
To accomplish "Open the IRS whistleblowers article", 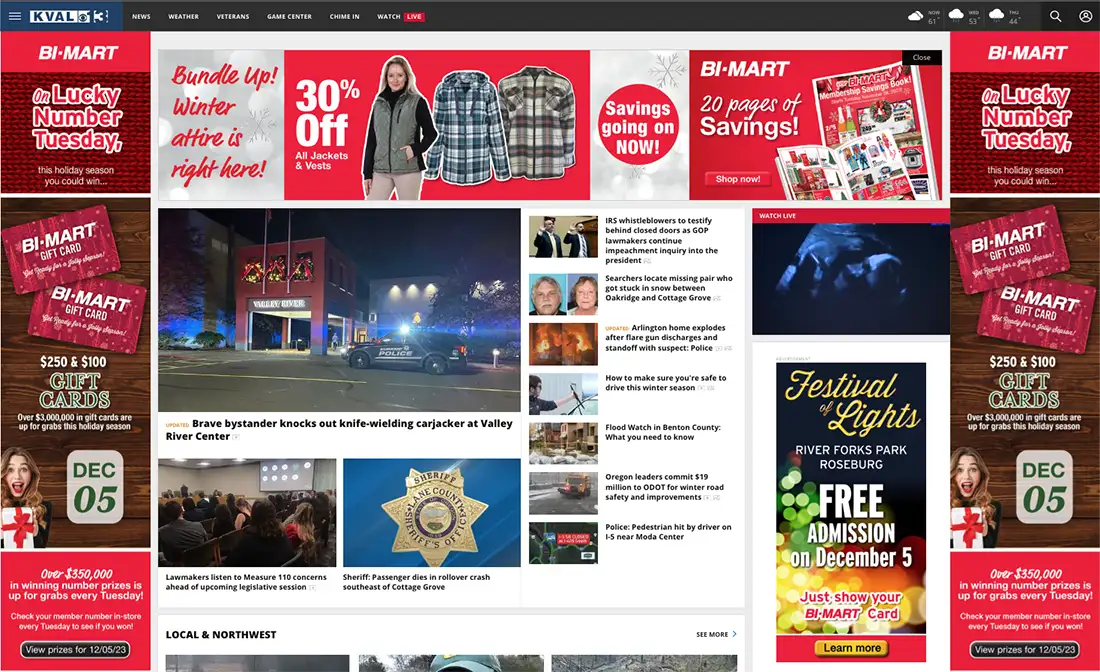I will 662,240.
